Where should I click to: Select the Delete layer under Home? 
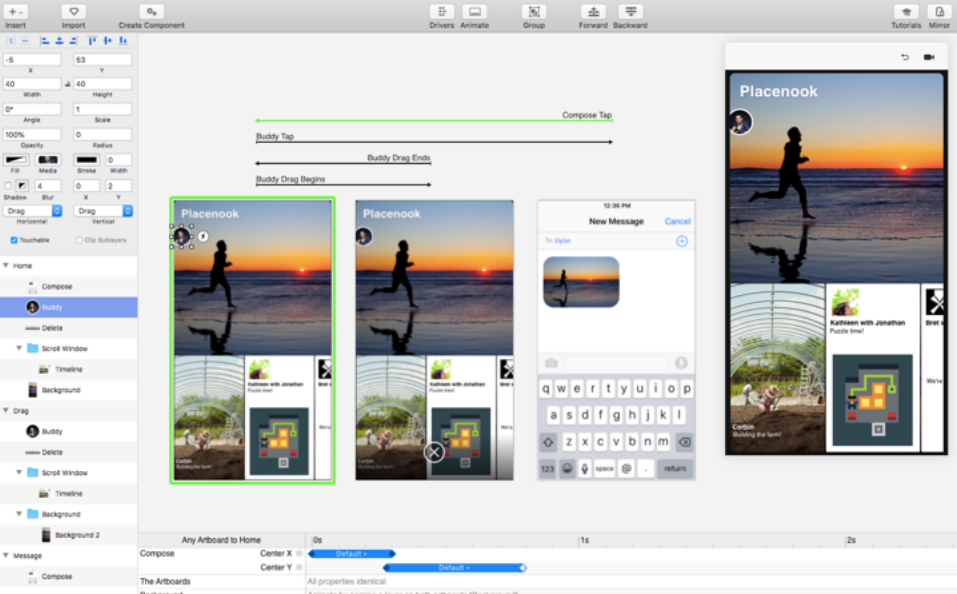(x=68, y=328)
